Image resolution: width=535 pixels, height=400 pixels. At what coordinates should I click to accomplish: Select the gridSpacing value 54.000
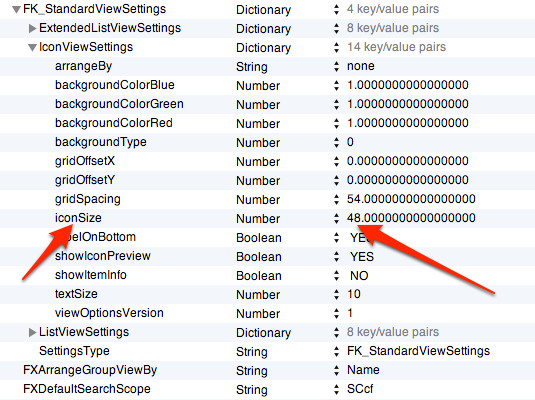[411, 199]
